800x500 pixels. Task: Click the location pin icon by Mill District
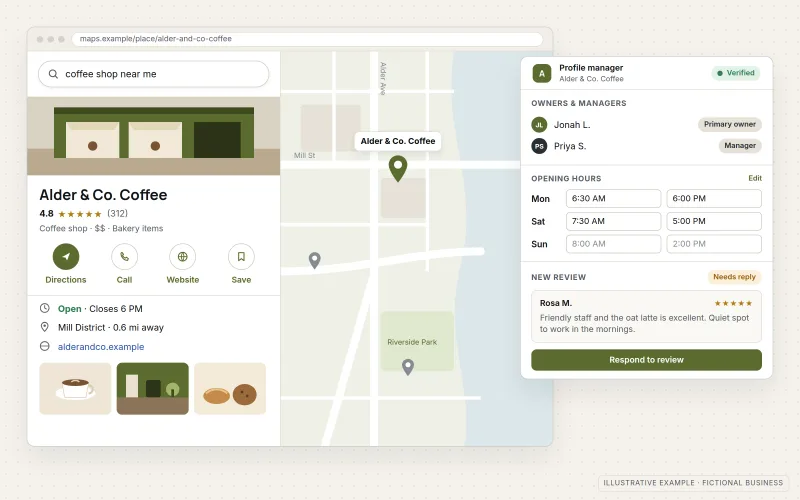(x=45, y=327)
